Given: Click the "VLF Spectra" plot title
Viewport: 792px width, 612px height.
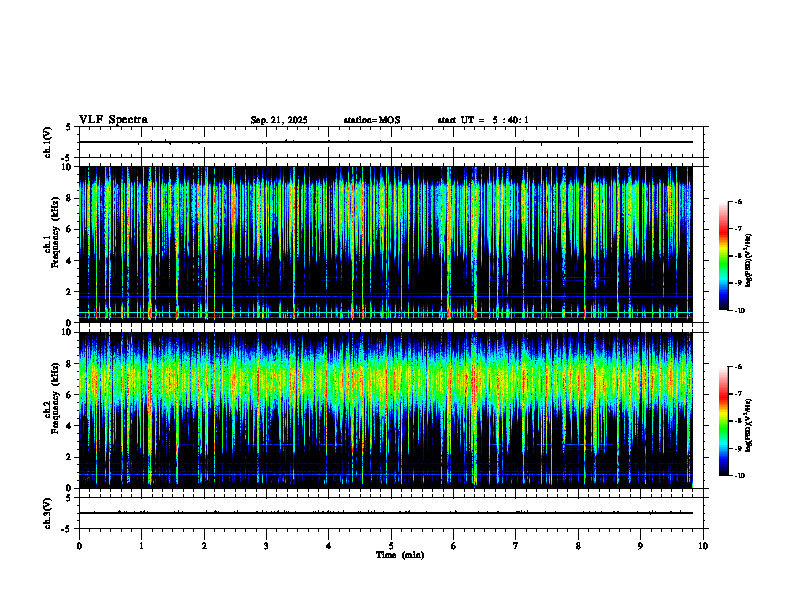Looking at the screenshot, I should pyautogui.click(x=113, y=119).
